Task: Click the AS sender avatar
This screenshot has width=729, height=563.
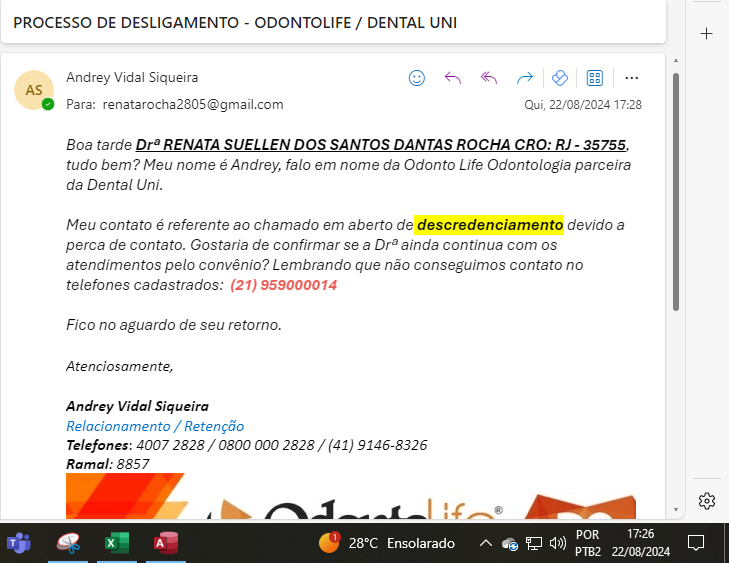Action: tap(34, 90)
